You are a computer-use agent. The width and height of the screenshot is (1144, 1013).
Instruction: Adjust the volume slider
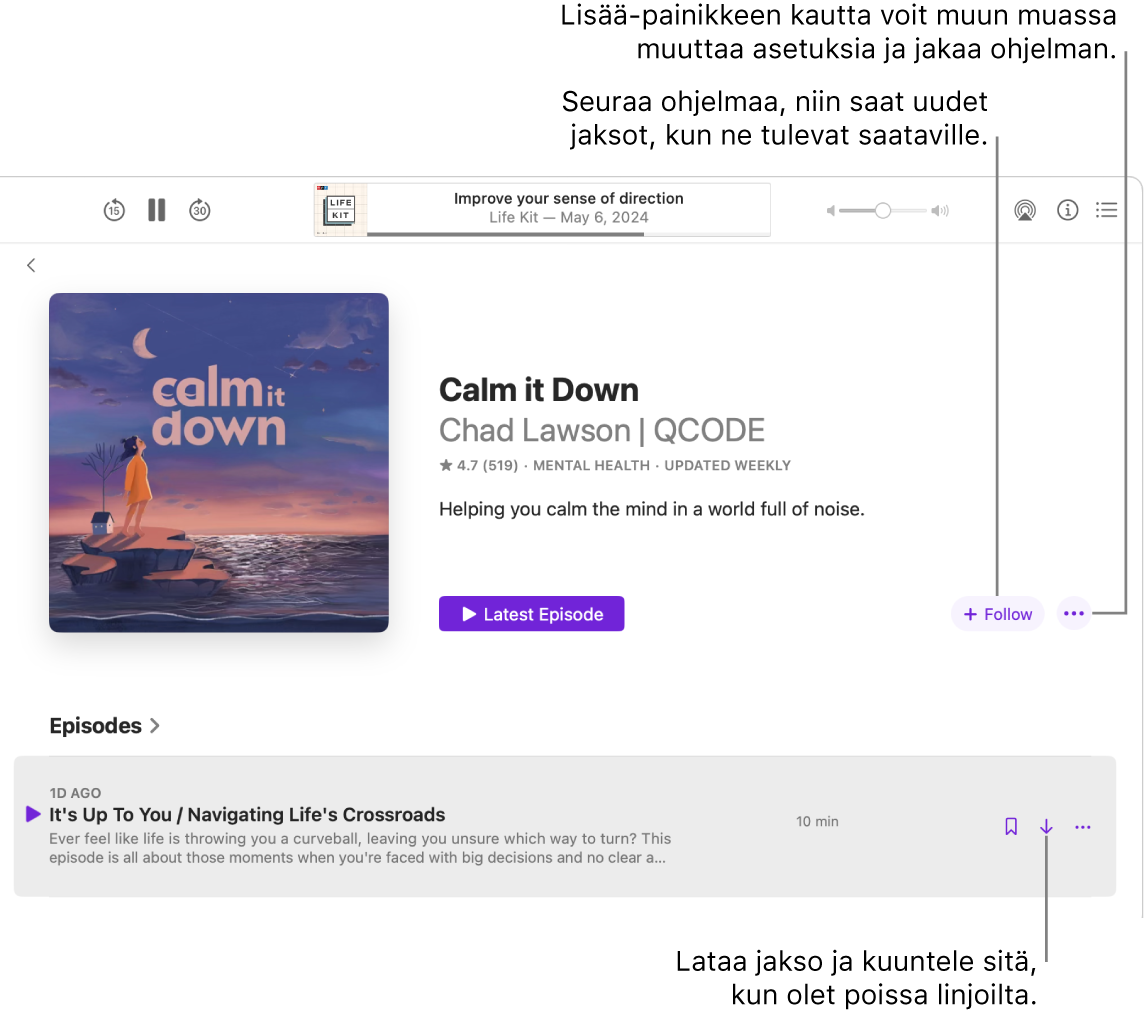[x=881, y=210]
